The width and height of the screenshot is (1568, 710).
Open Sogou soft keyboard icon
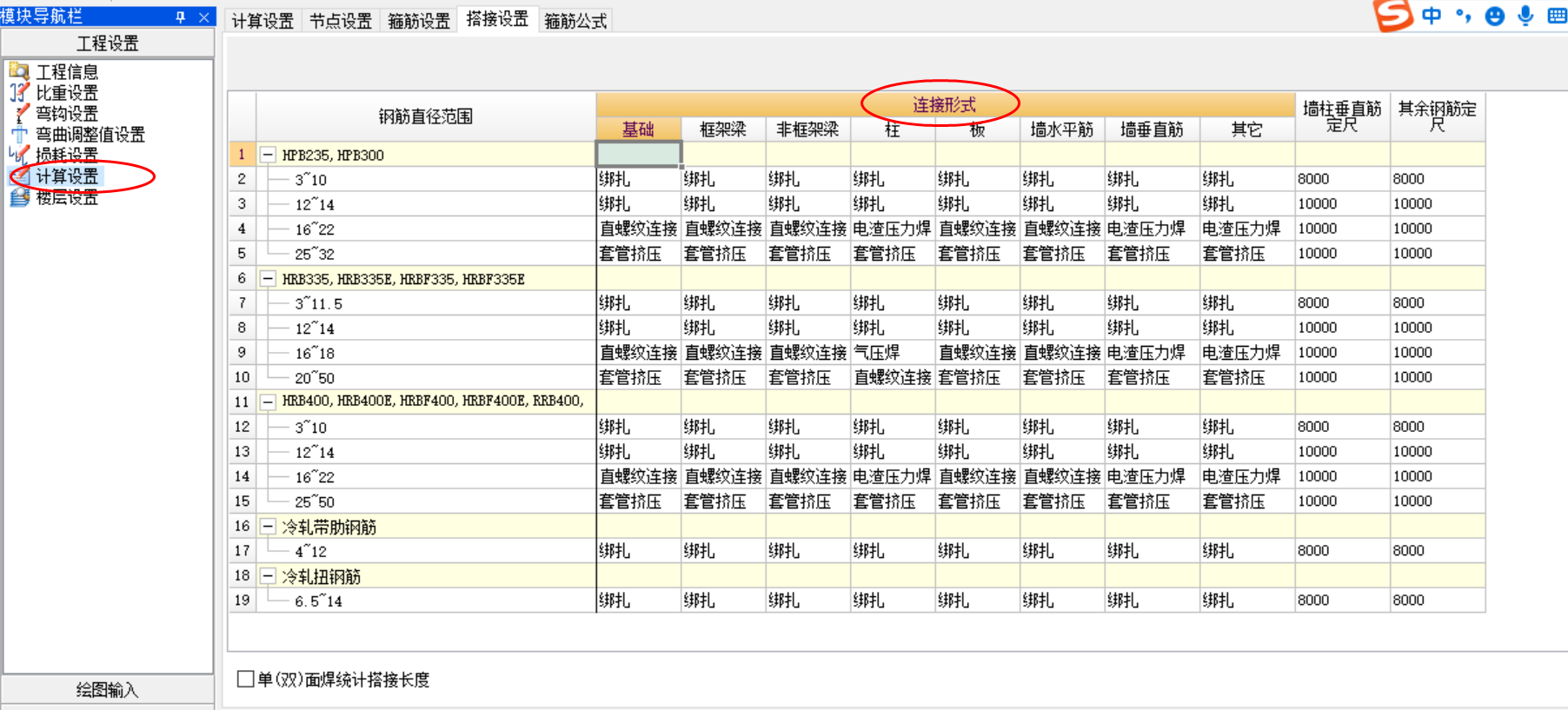(1557, 16)
